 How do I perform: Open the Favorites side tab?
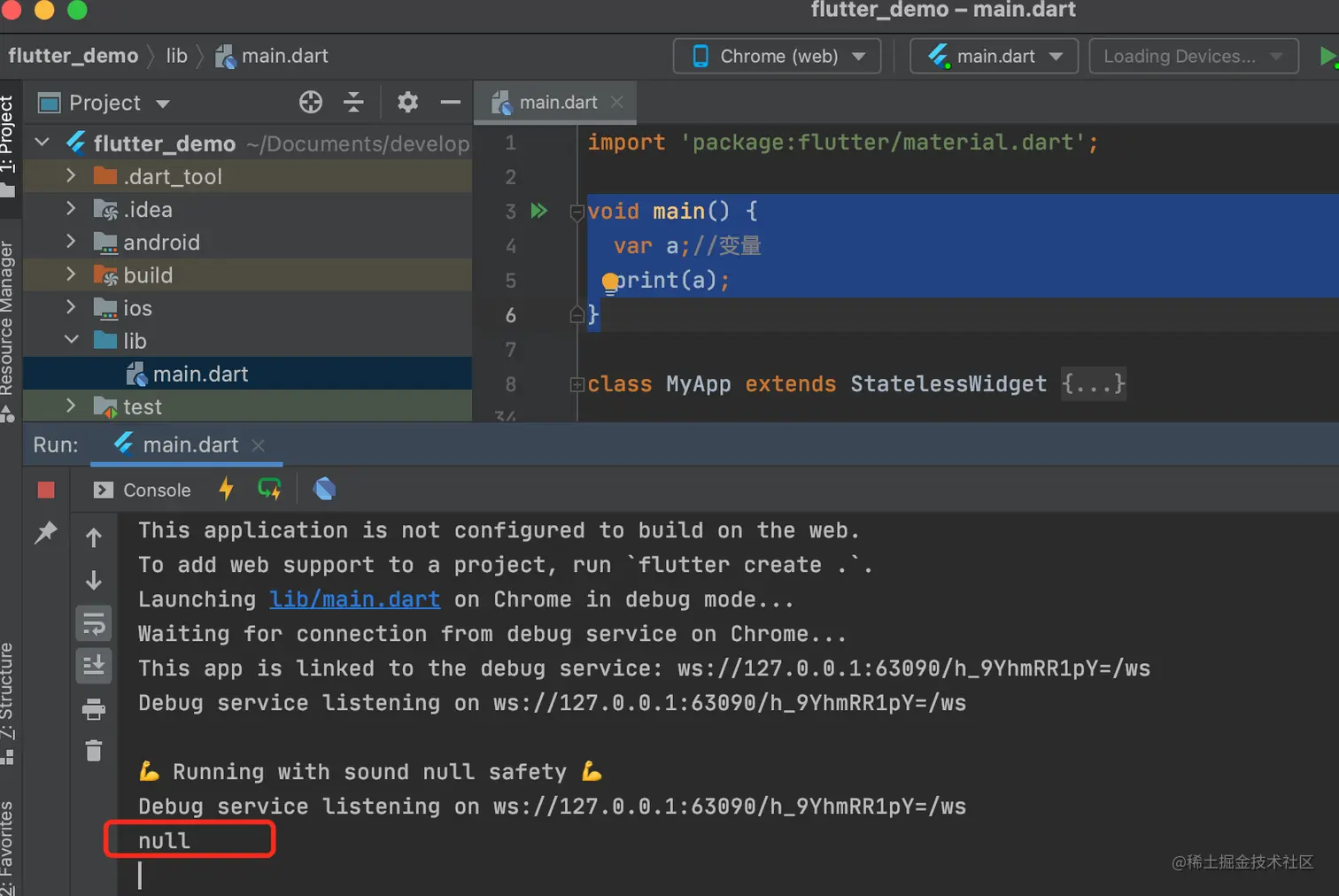(7, 847)
